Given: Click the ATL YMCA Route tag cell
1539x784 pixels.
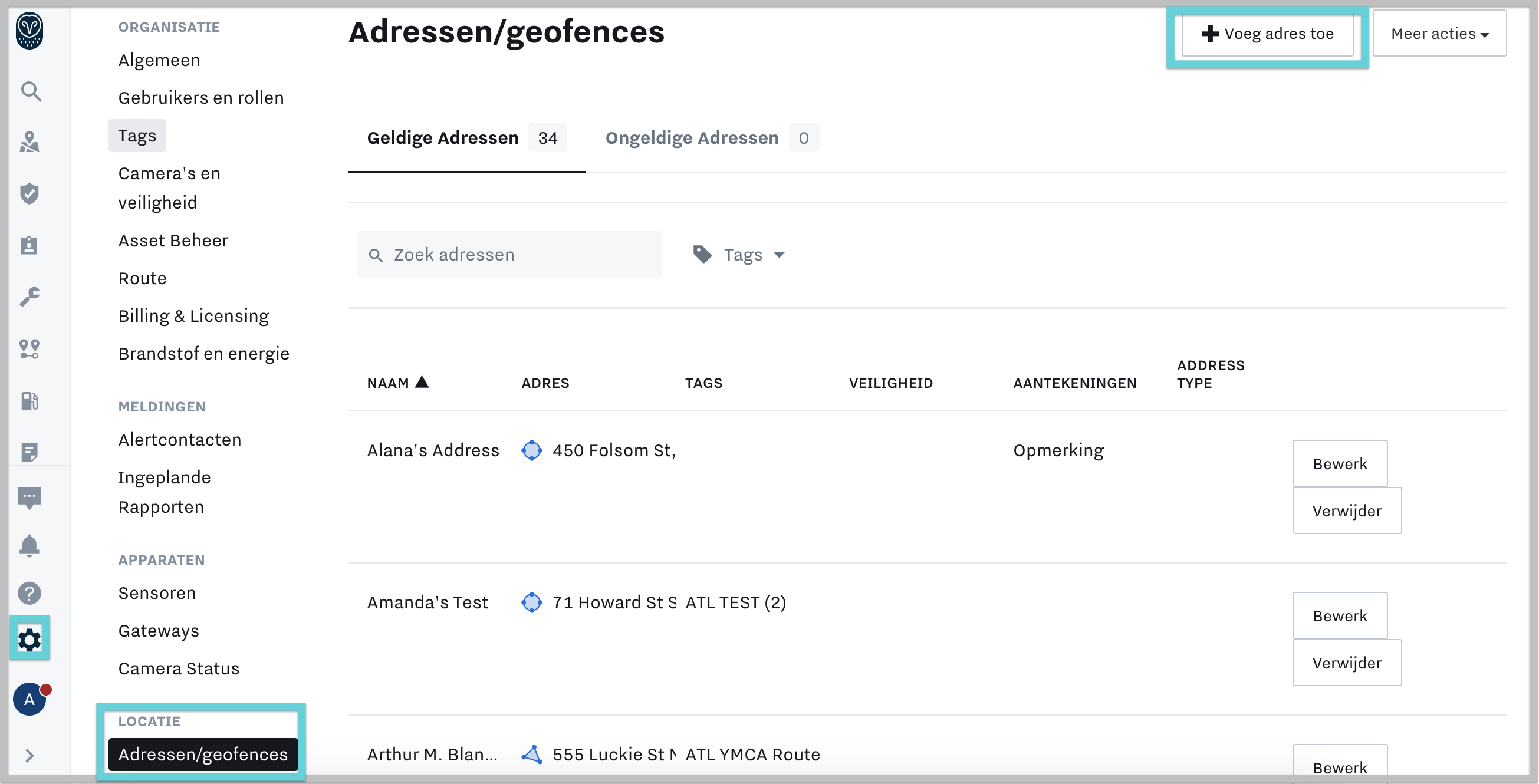Looking at the screenshot, I should click(x=752, y=755).
